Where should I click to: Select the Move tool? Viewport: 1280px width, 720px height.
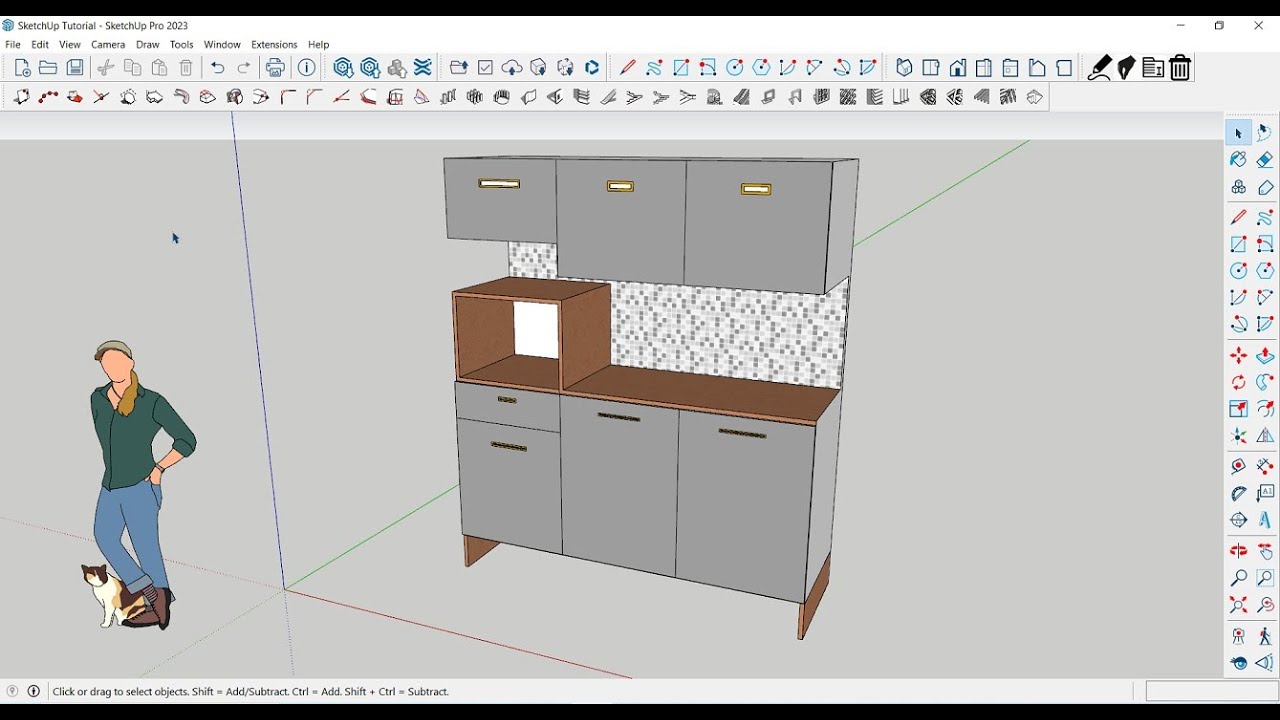click(x=1238, y=356)
